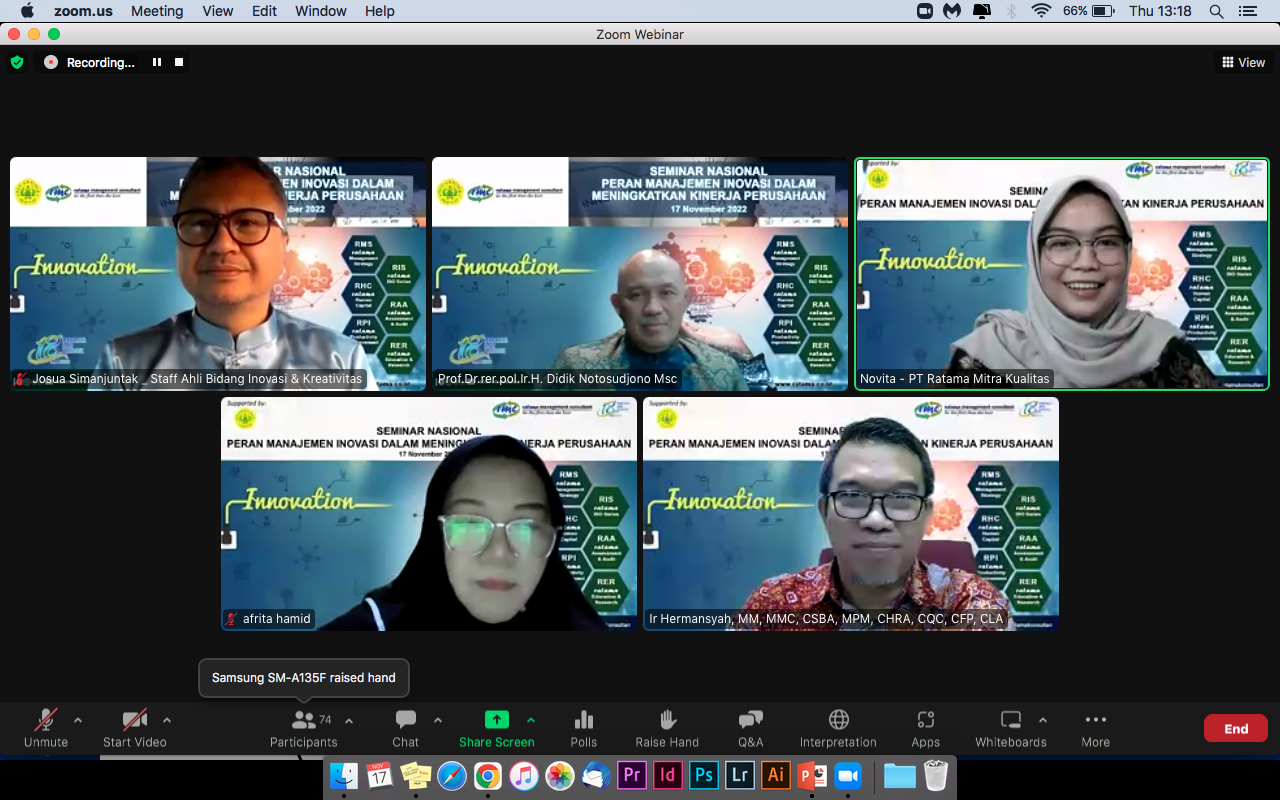Image resolution: width=1280 pixels, height=800 pixels.
Task: Open the Participants list
Action: pyautogui.click(x=303, y=728)
